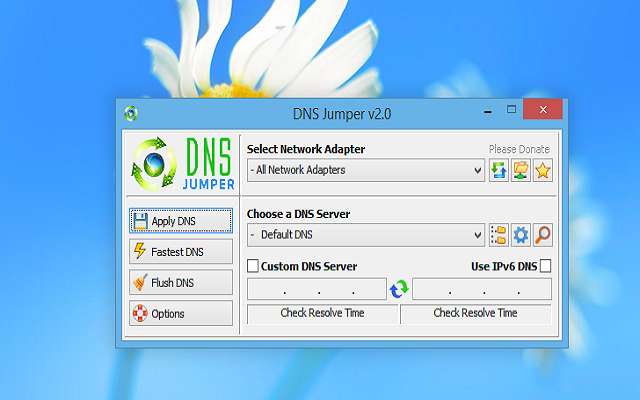Click the Fastest DNS button
640x400 pixels.
181,252
